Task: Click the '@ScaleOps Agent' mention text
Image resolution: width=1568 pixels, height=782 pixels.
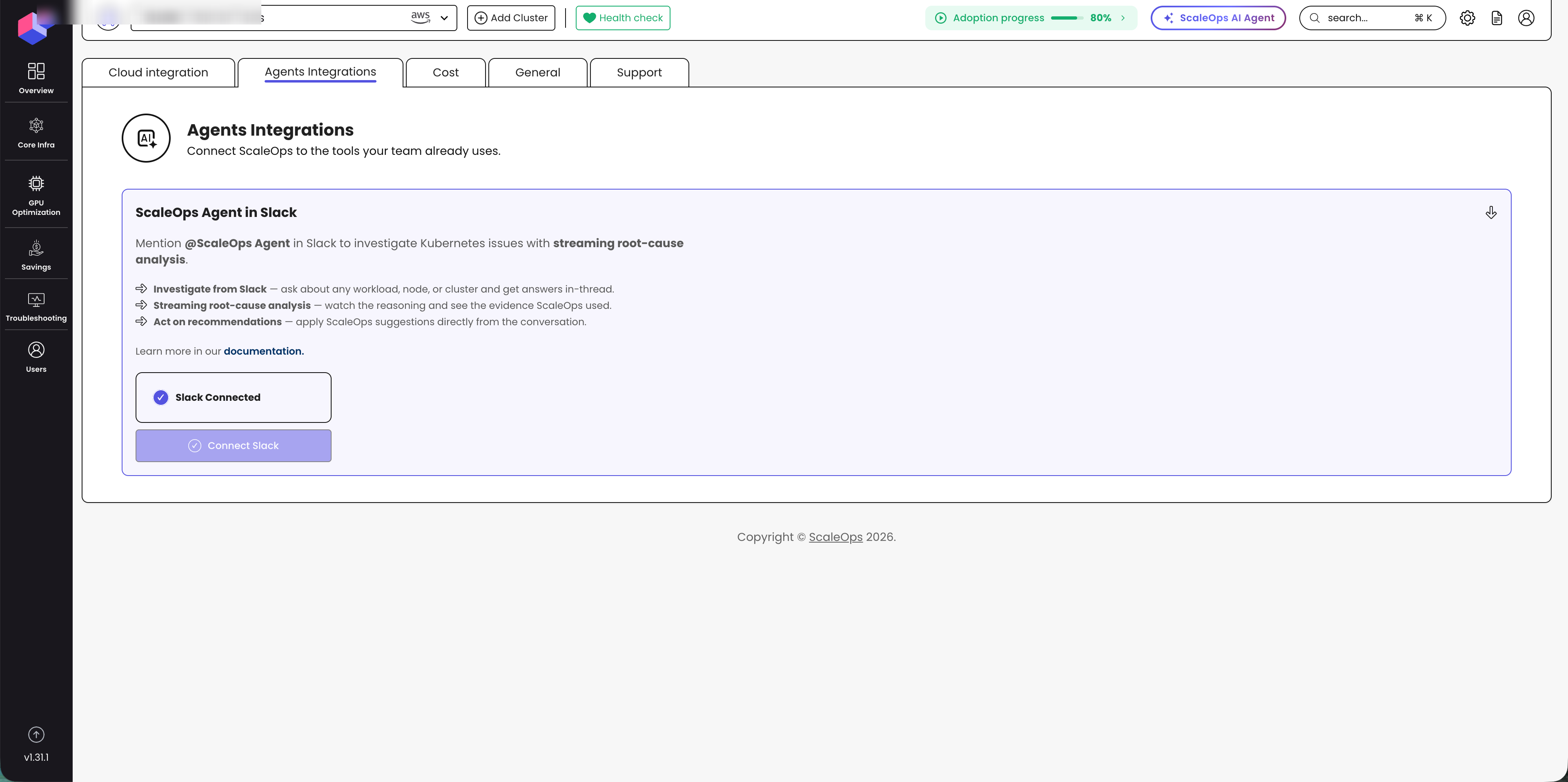Action: click(x=237, y=244)
